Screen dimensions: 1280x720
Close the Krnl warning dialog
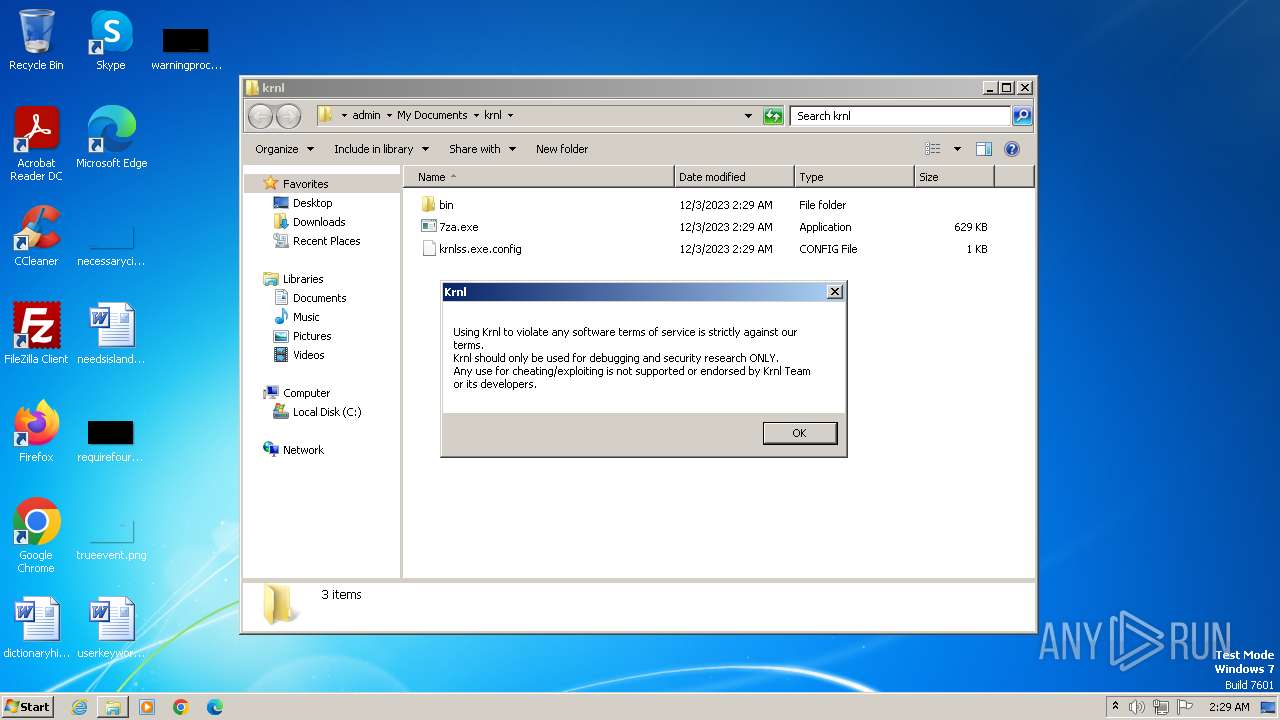(835, 292)
